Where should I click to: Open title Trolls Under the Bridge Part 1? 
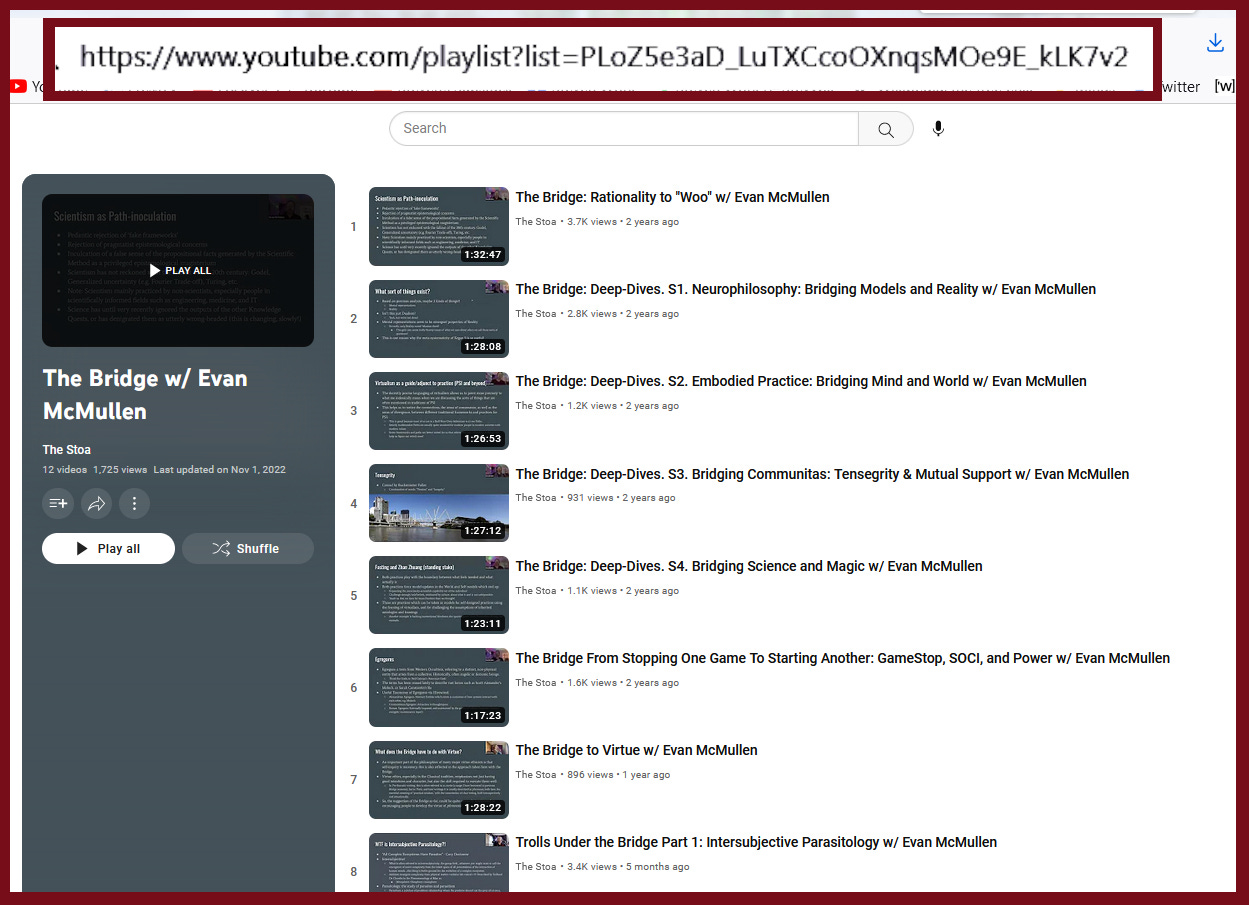click(x=756, y=842)
